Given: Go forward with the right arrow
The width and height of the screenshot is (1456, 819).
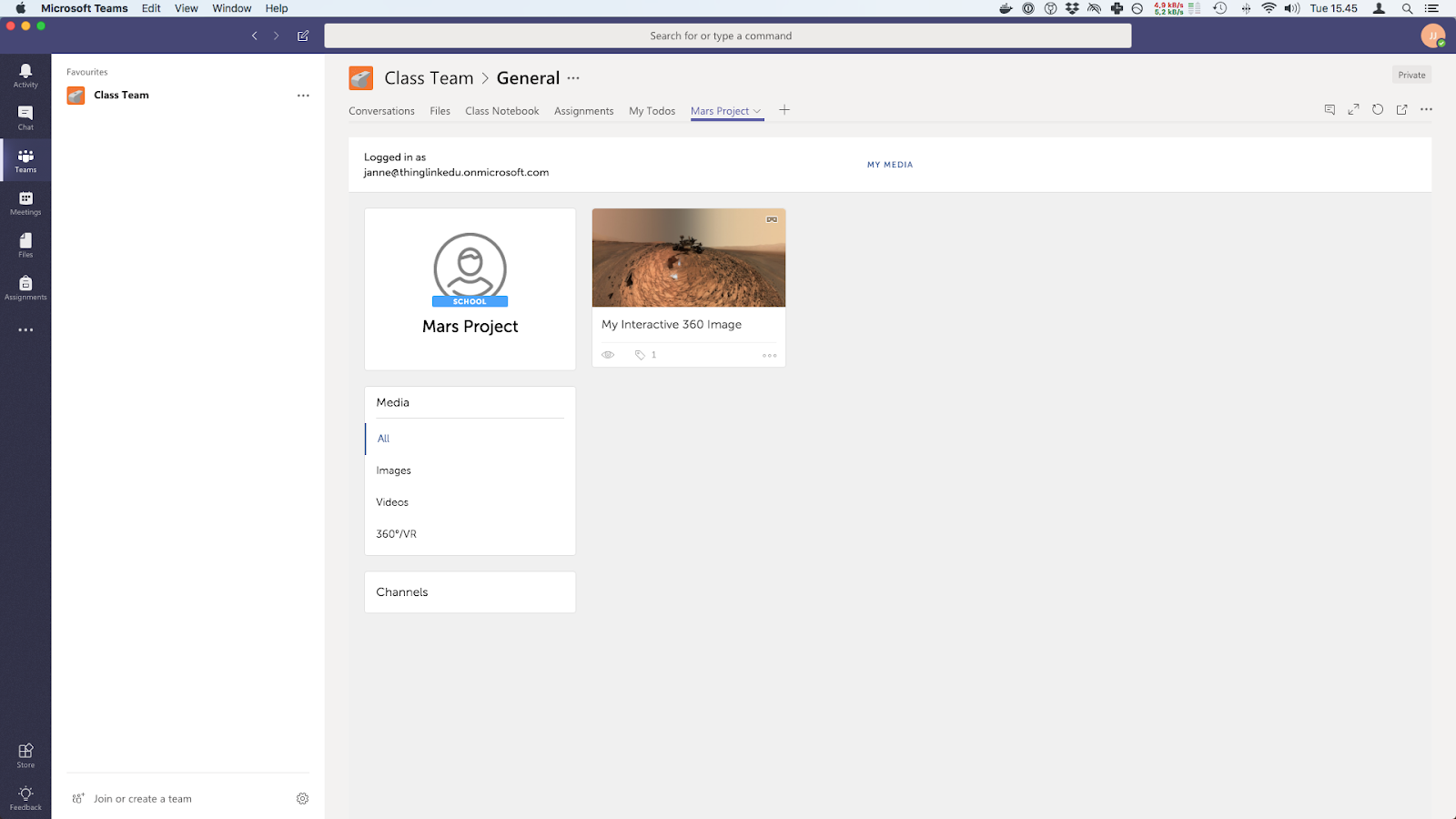Looking at the screenshot, I should click(x=277, y=35).
